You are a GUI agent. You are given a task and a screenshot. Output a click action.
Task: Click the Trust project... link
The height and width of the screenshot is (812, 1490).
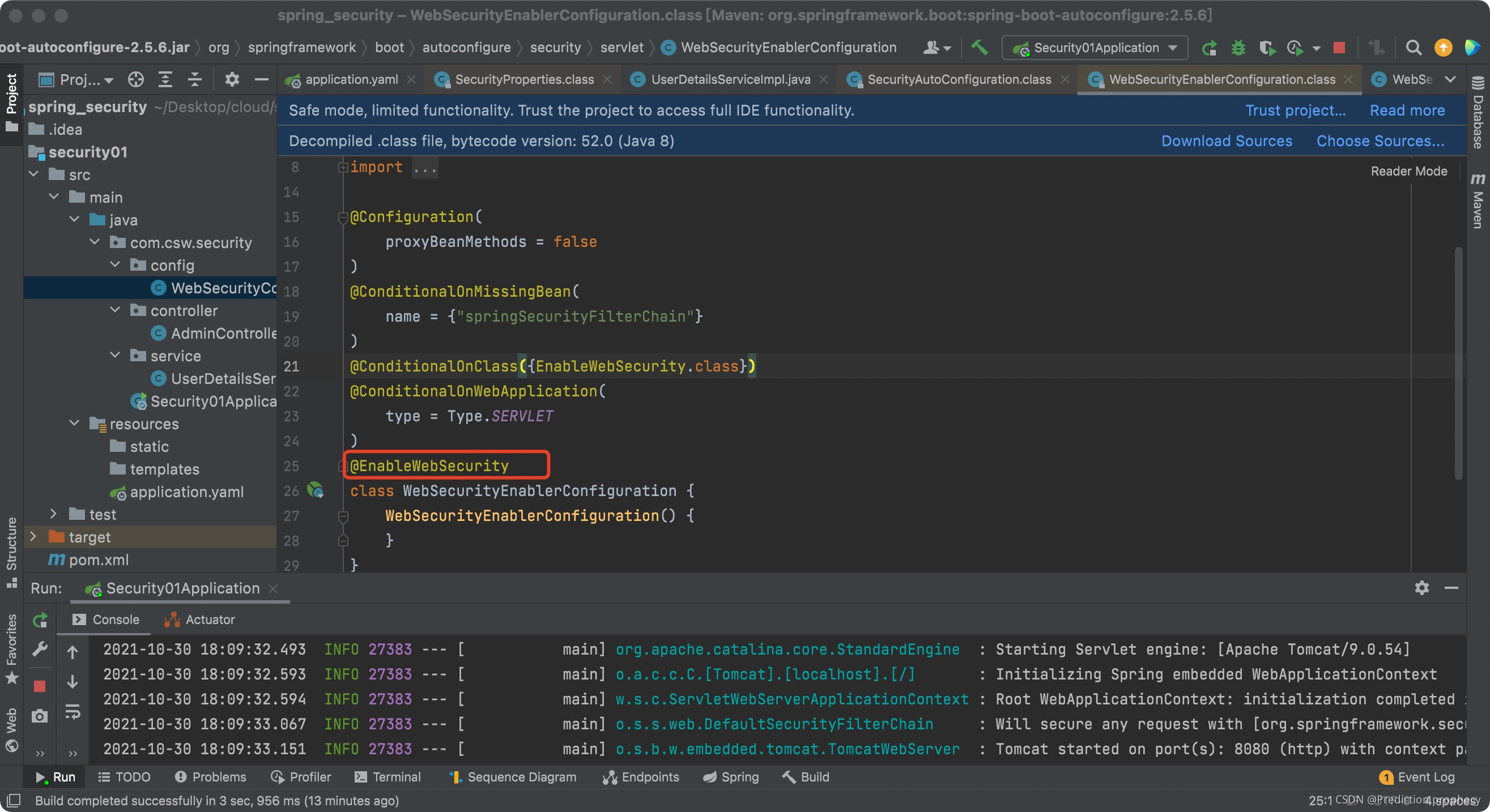[x=1295, y=110]
